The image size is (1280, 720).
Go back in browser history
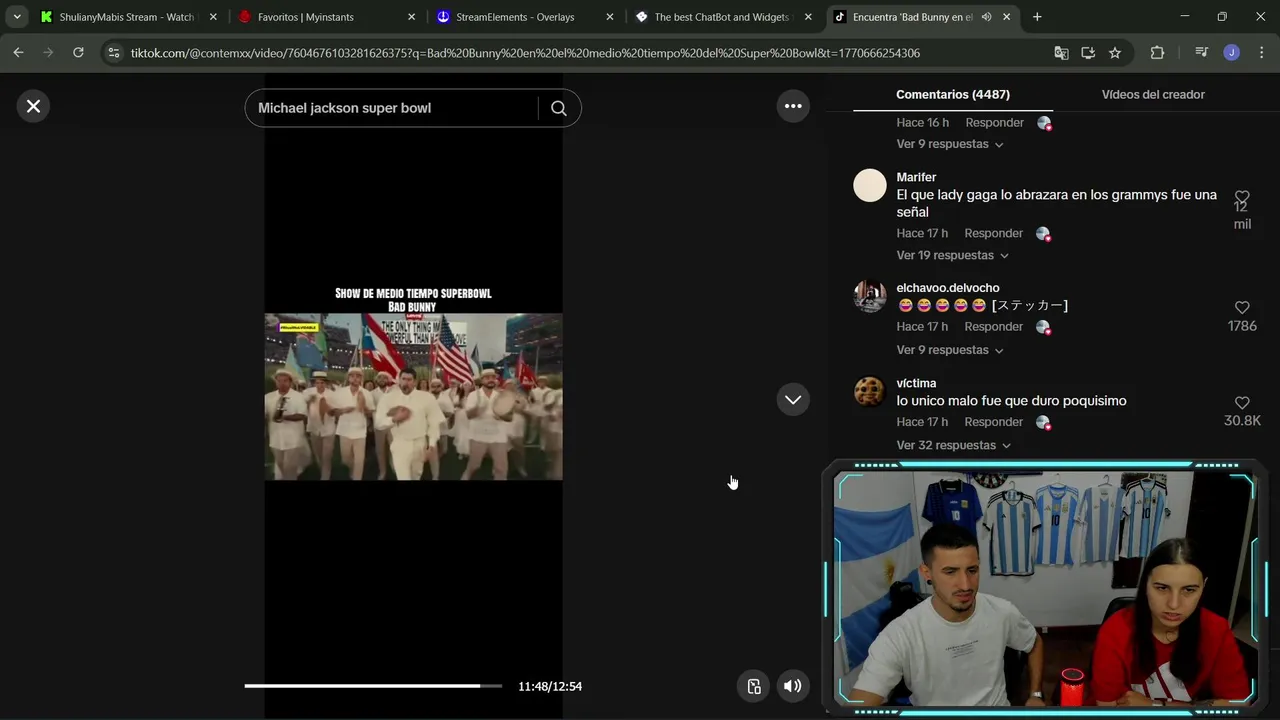coord(18,52)
